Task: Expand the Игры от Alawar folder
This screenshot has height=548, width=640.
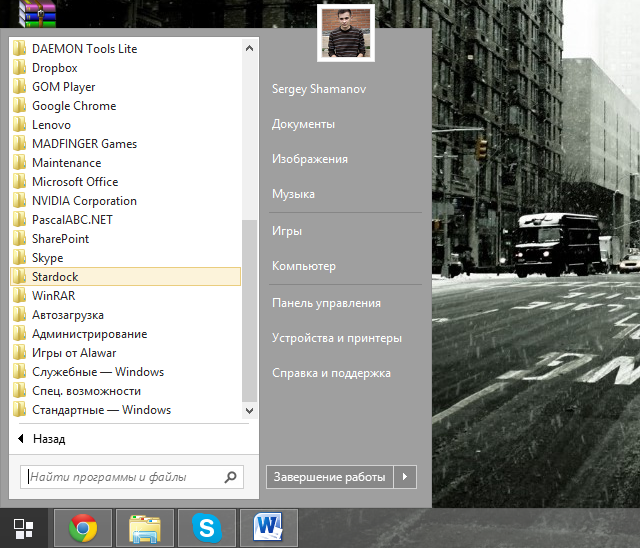Action: [125, 353]
